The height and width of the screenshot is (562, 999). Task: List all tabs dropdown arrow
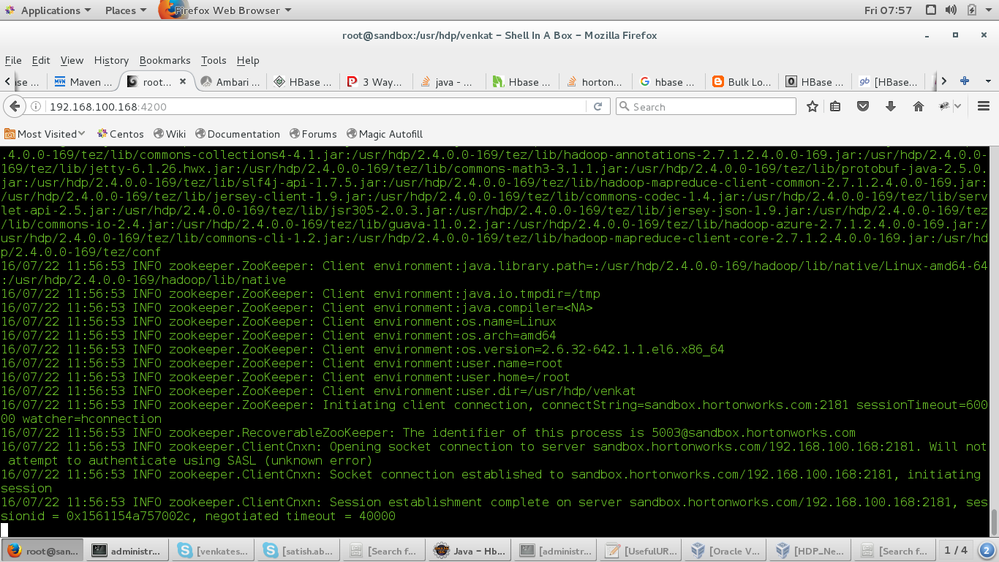(x=988, y=82)
